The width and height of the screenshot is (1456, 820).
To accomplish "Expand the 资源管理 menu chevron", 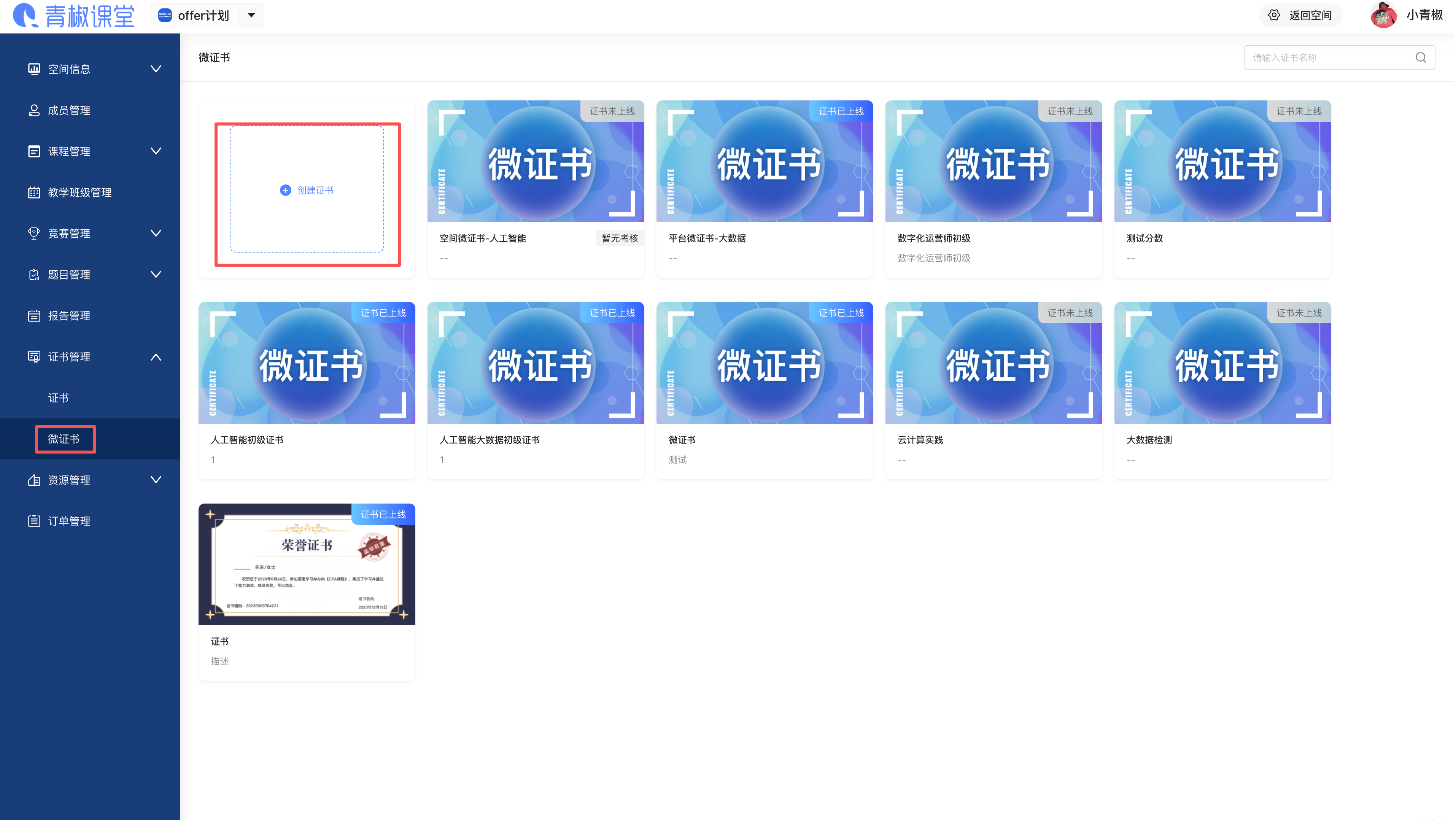I will click(156, 480).
